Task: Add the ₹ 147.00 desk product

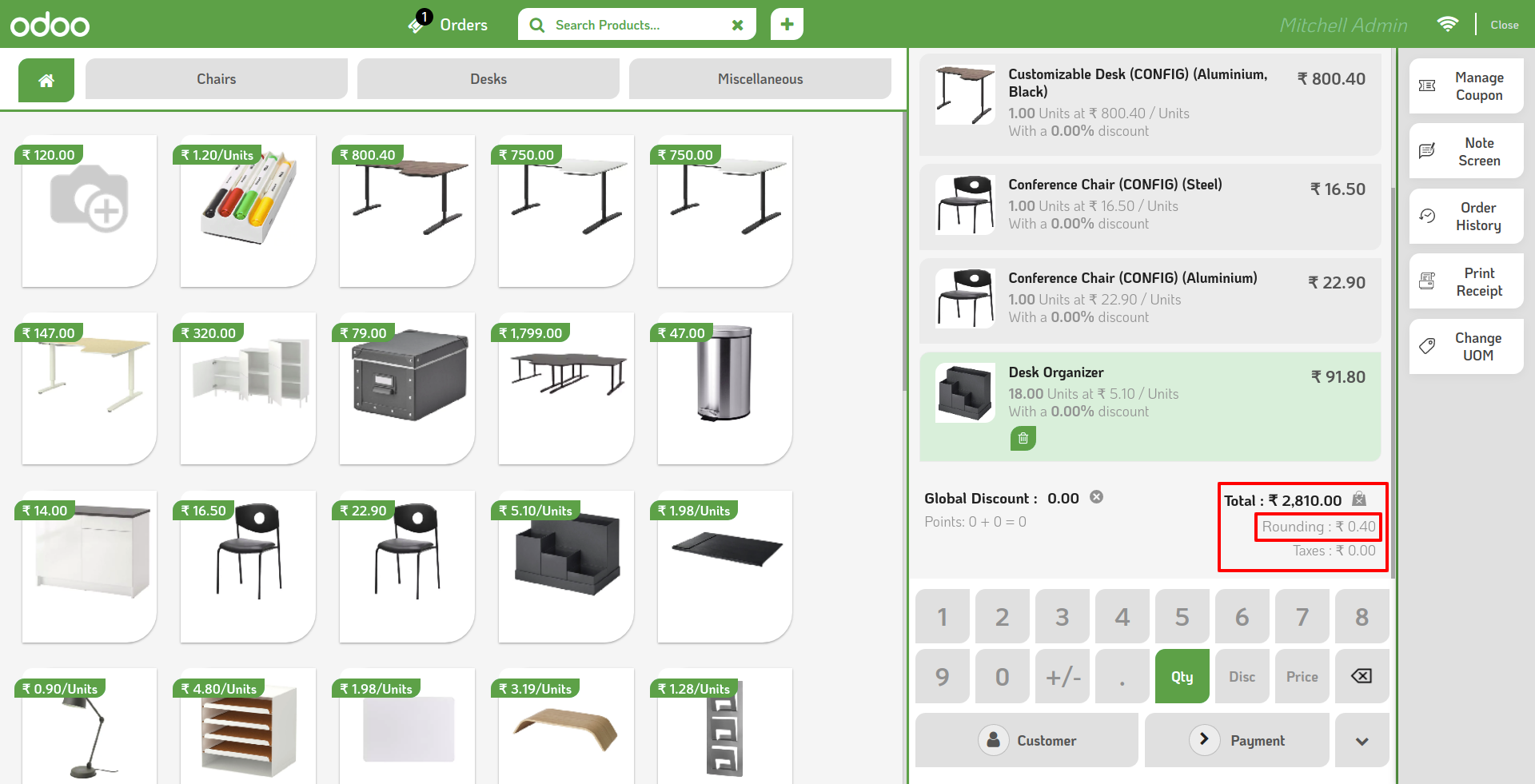Action: [x=89, y=388]
